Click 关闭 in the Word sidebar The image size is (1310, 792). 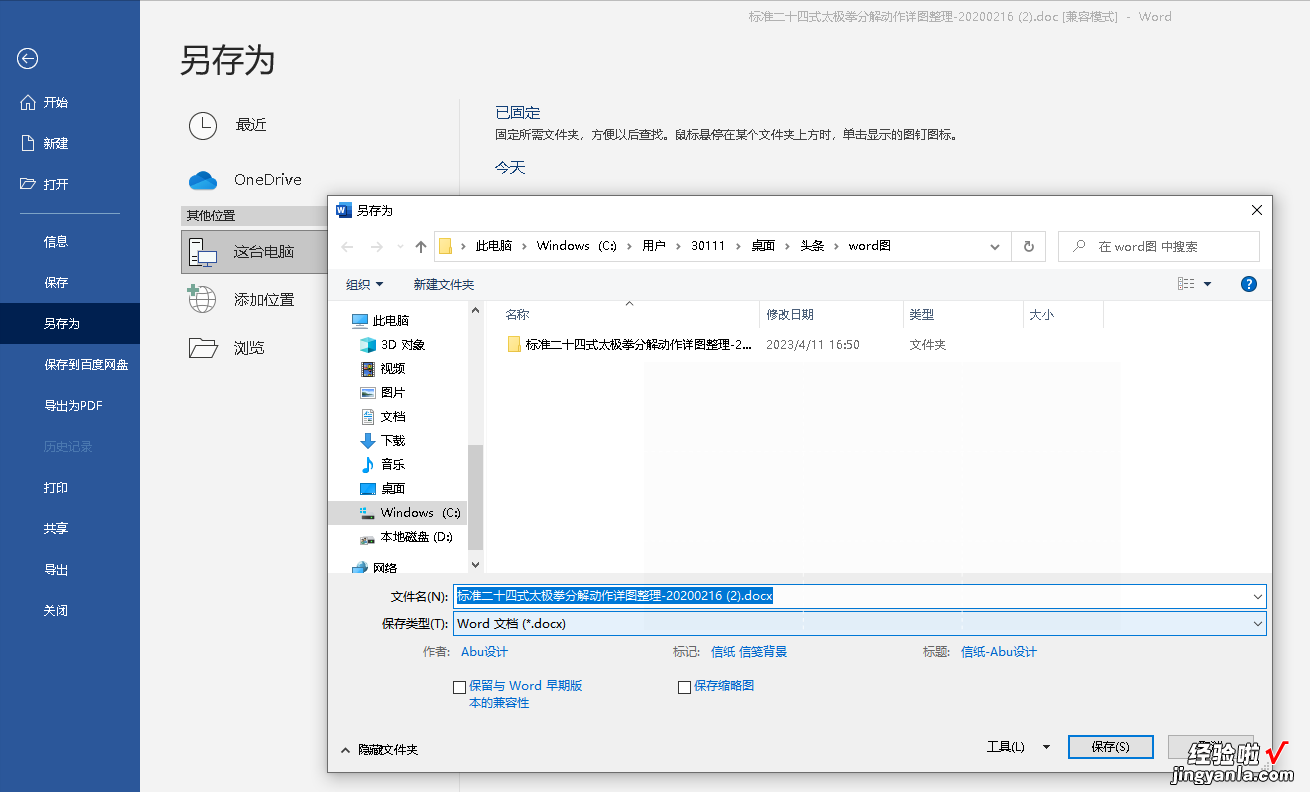[x=56, y=610]
